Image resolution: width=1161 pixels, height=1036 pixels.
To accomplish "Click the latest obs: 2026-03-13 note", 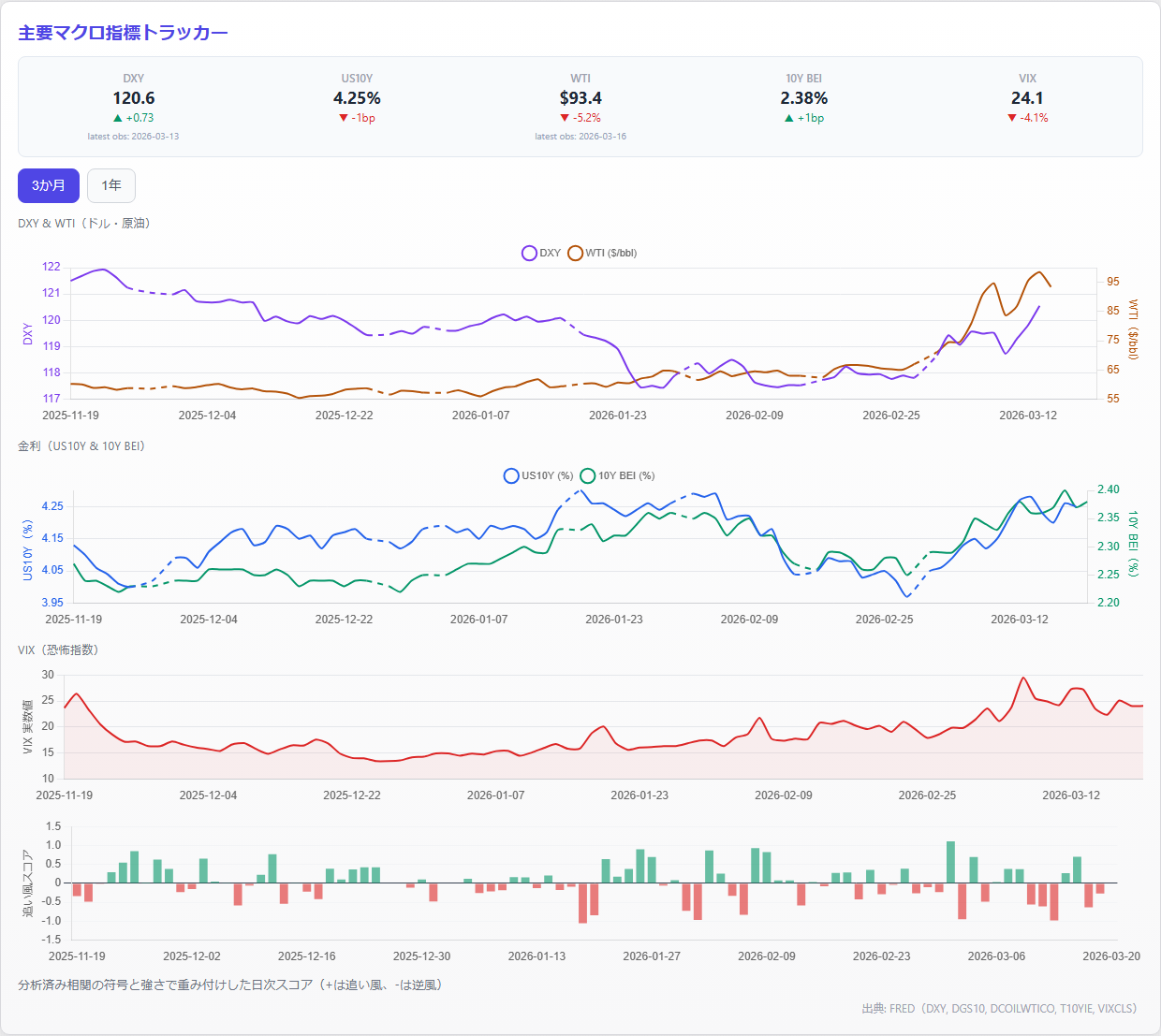I will (x=133, y=137).
